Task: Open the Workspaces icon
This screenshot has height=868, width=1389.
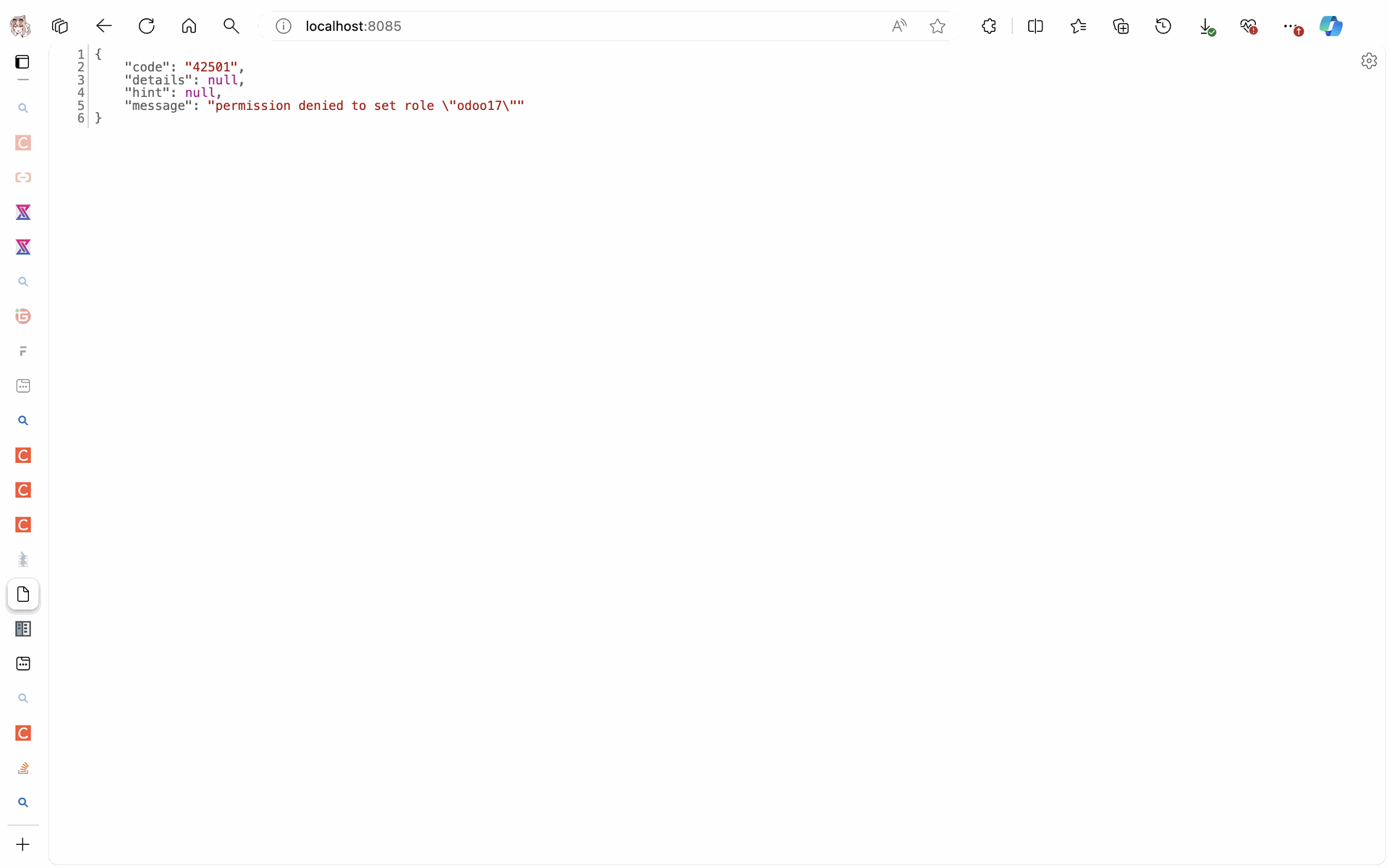Action: [60, 26]
